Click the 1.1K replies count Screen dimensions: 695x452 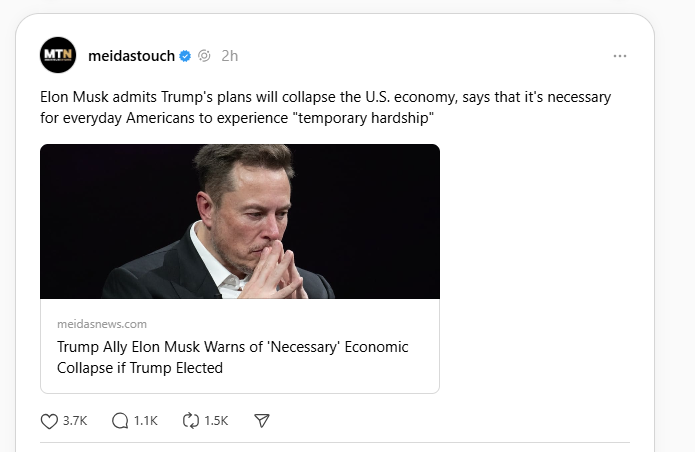[x=146, y=421]
